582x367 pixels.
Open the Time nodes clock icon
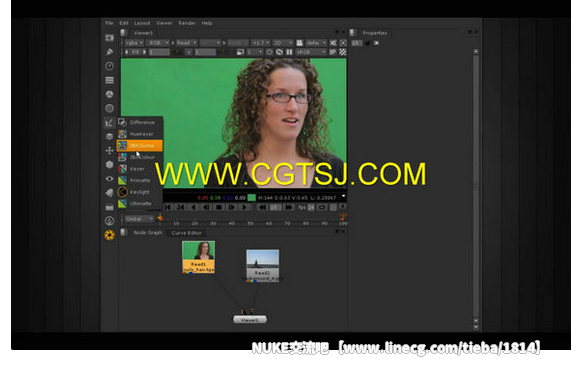click(x=109, y=66)
